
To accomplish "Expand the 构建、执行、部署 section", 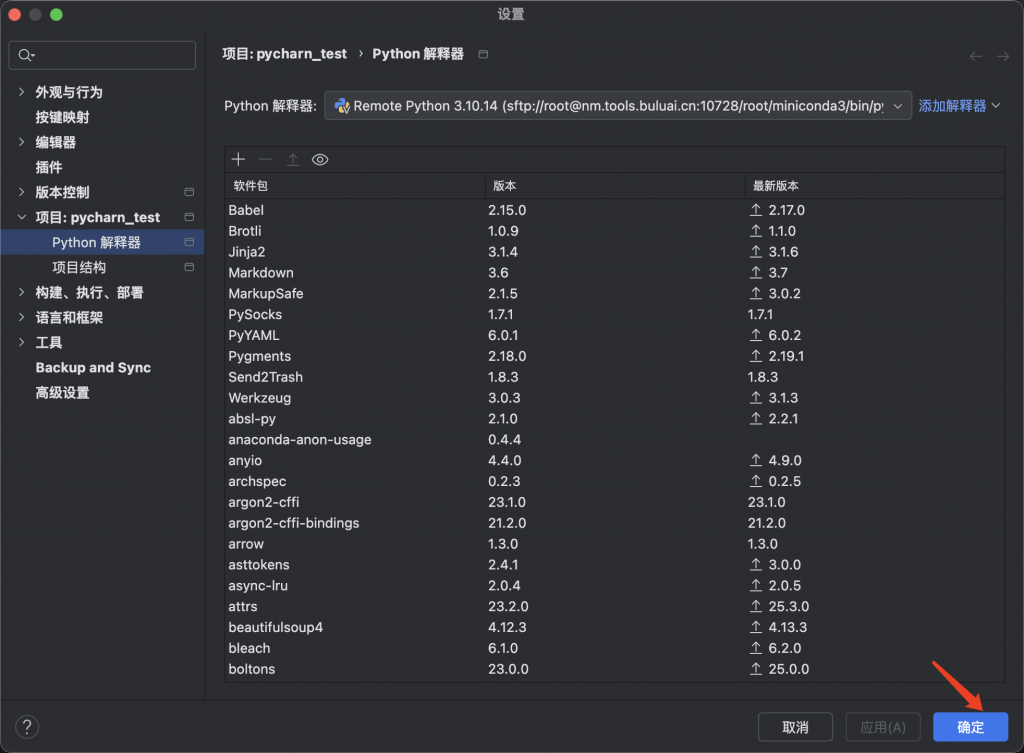I will 22,292.
